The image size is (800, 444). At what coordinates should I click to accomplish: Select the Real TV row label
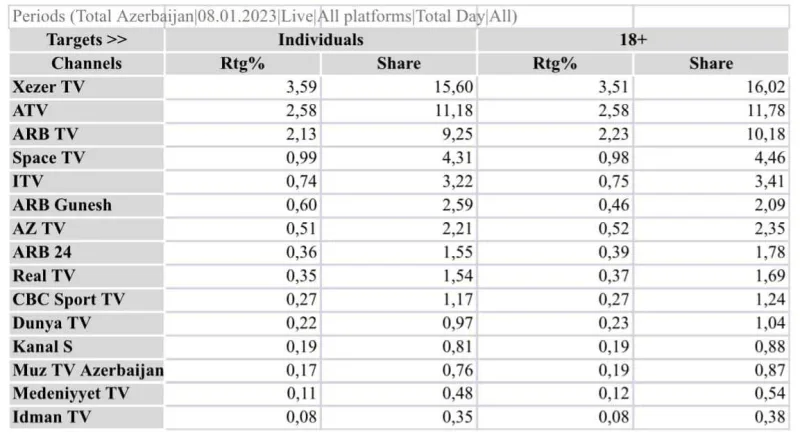(x=46, y=275)
